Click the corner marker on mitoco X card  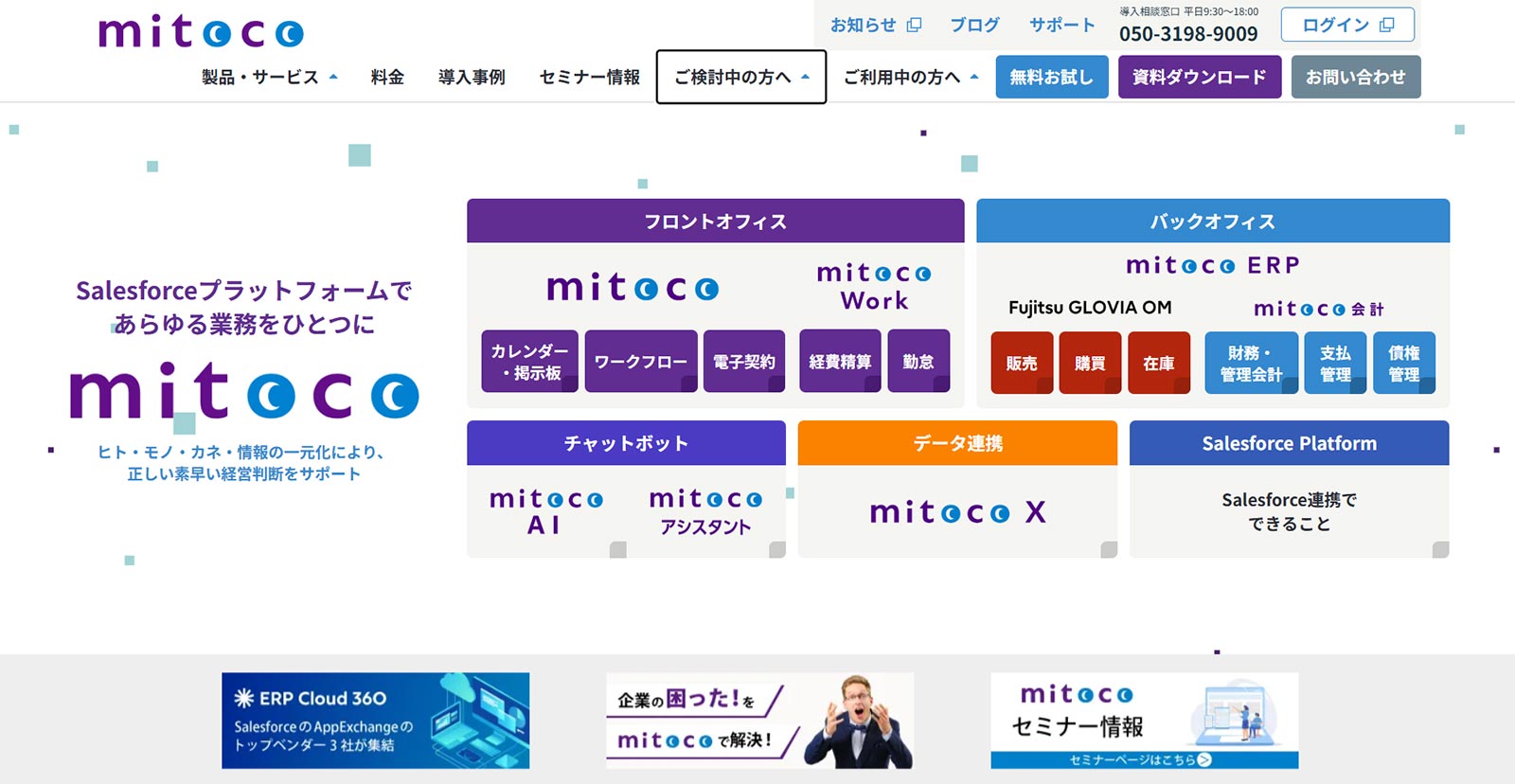coord(1109,549)
